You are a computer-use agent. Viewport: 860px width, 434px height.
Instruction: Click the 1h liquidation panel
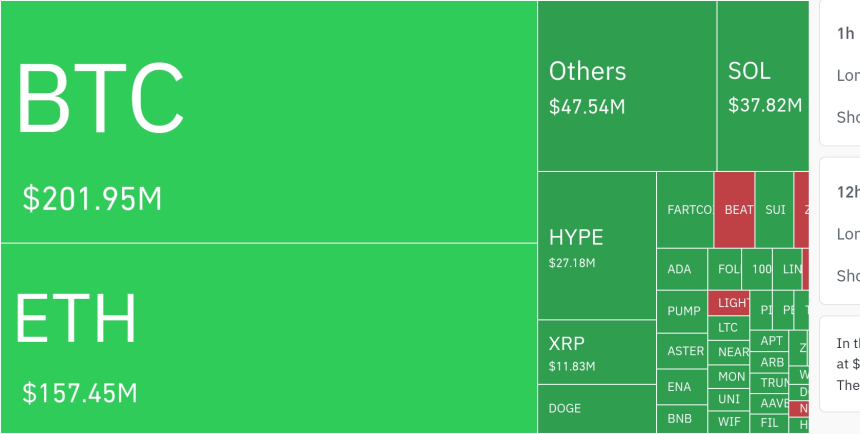pyautogui.click(x=840, y=73)
